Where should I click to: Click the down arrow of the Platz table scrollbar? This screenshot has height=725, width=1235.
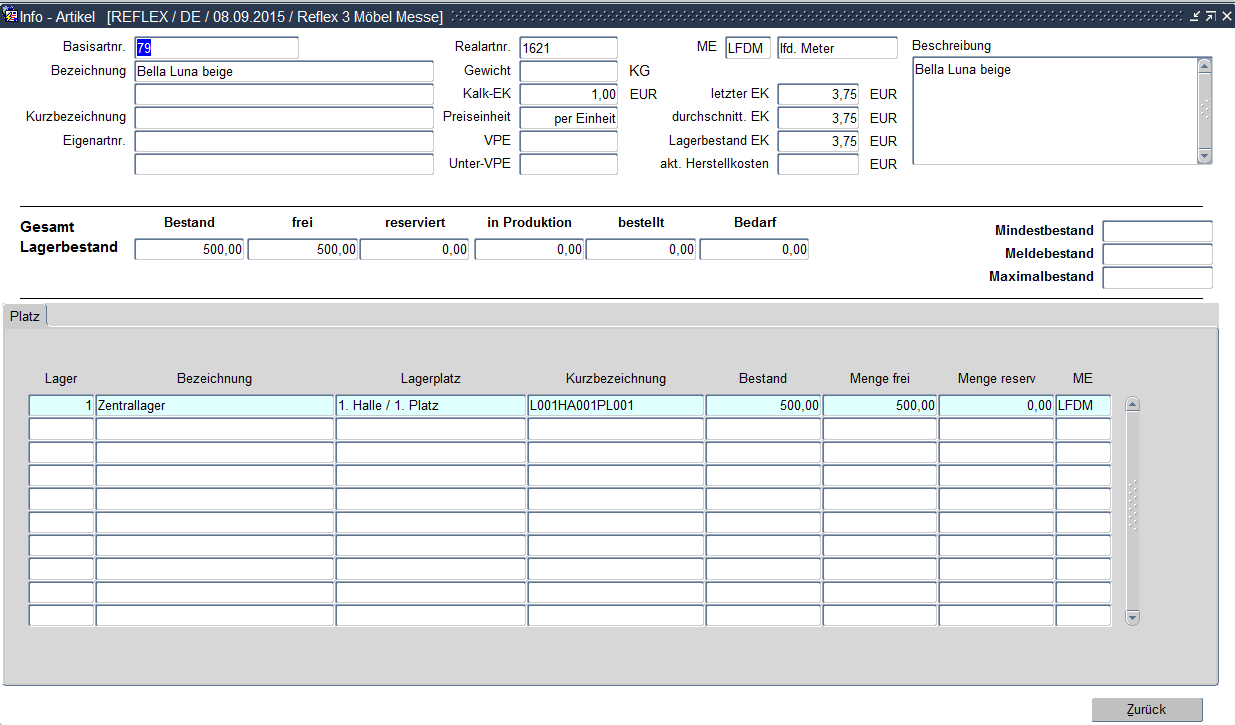pyautogui.click(x=1133, y=617)
